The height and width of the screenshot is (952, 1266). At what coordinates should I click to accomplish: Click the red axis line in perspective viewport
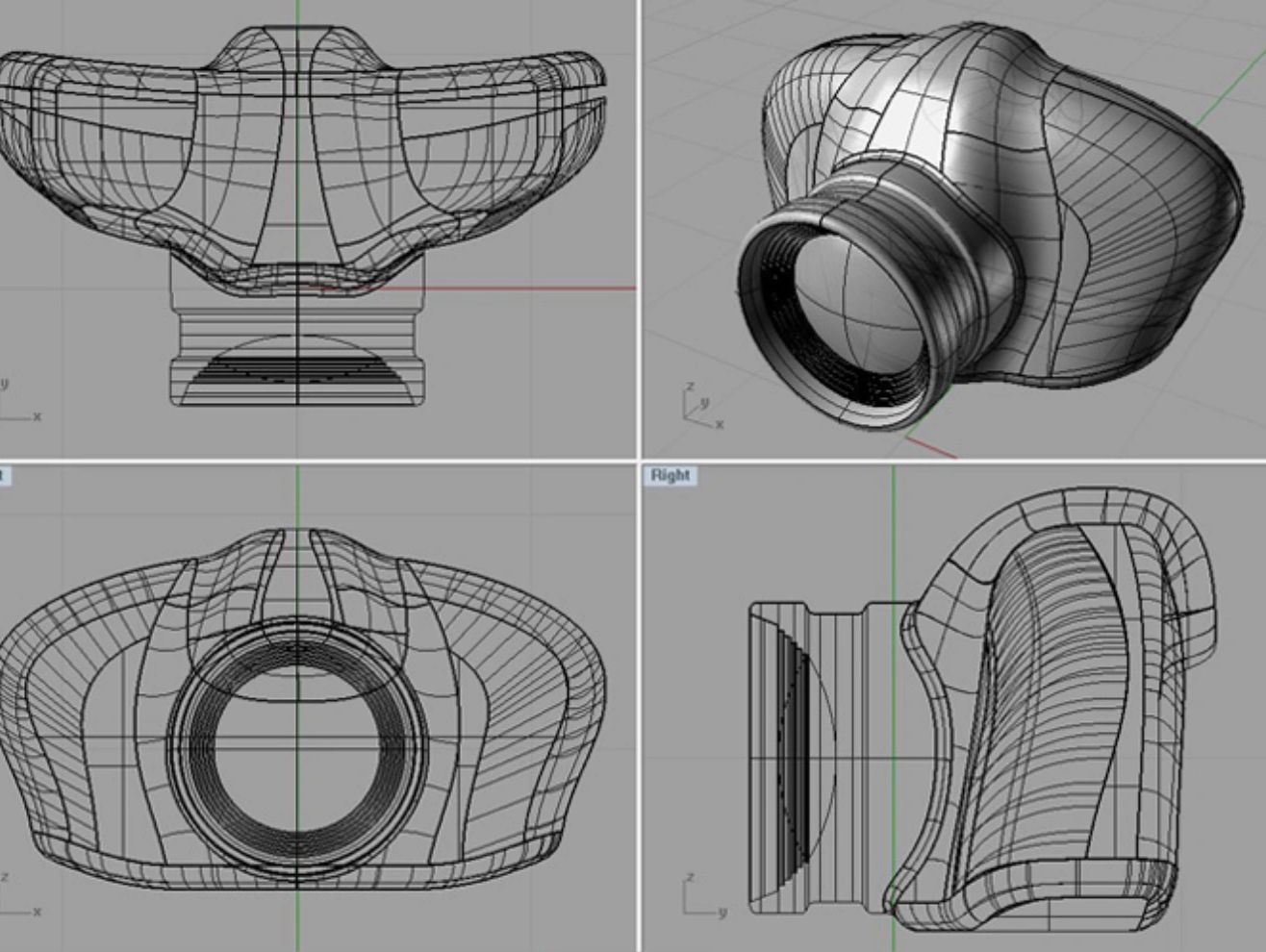click(x=933, y=447)
